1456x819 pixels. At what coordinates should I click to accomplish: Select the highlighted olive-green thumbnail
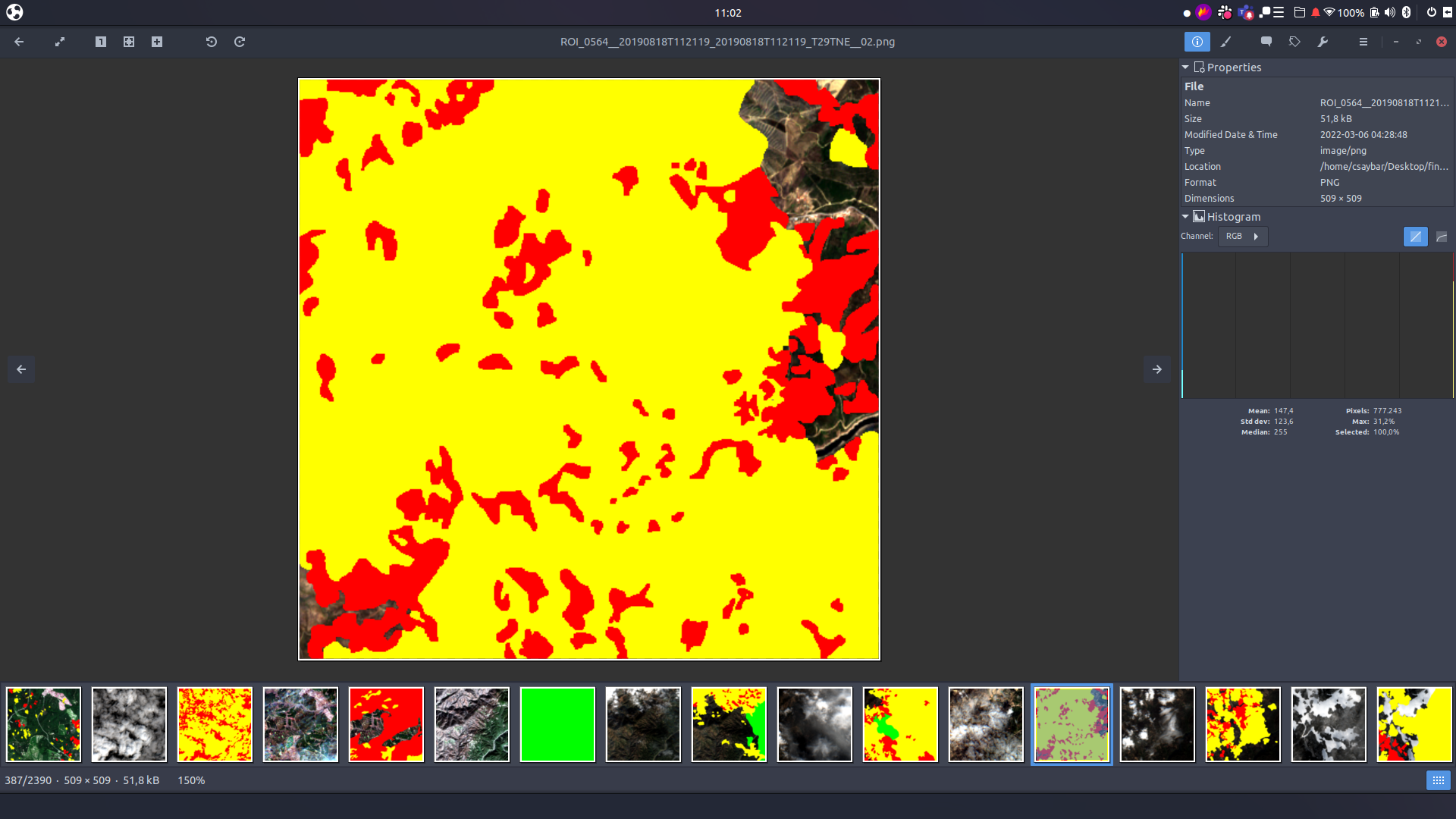[x=1072, y=724]
